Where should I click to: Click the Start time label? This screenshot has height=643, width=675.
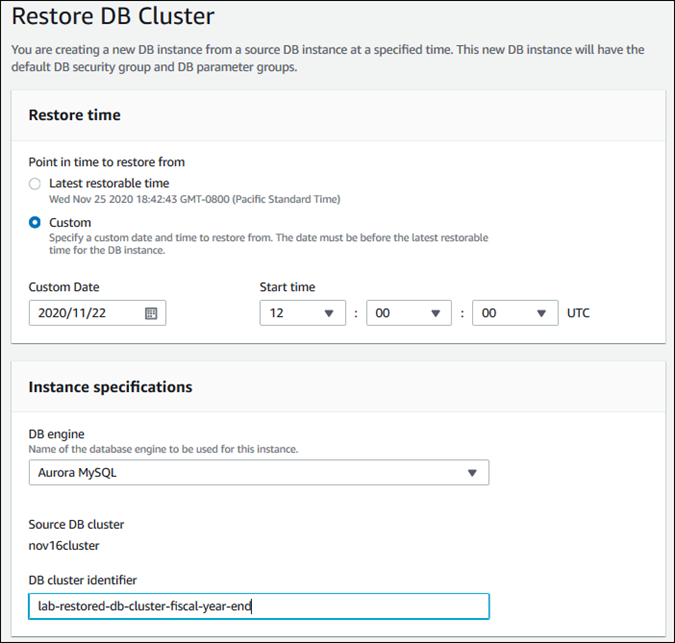pos(287,287)
